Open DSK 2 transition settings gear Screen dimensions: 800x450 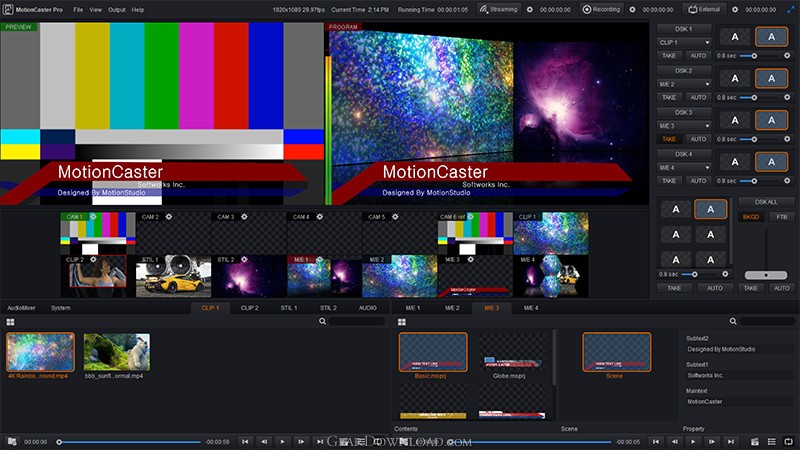[x=787, y=97]
